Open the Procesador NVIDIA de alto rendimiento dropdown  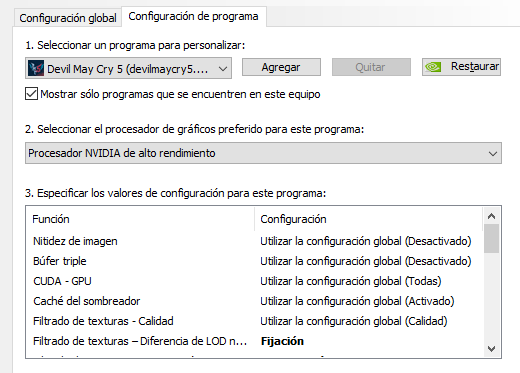coord(263,153)
